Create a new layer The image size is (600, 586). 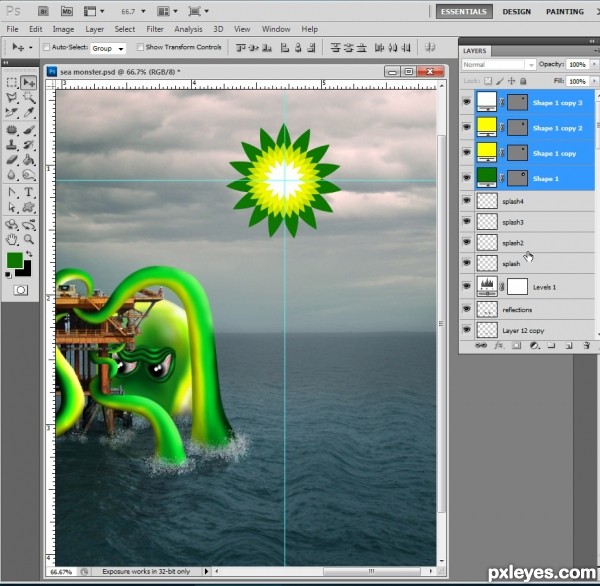(x=569, y=346)
